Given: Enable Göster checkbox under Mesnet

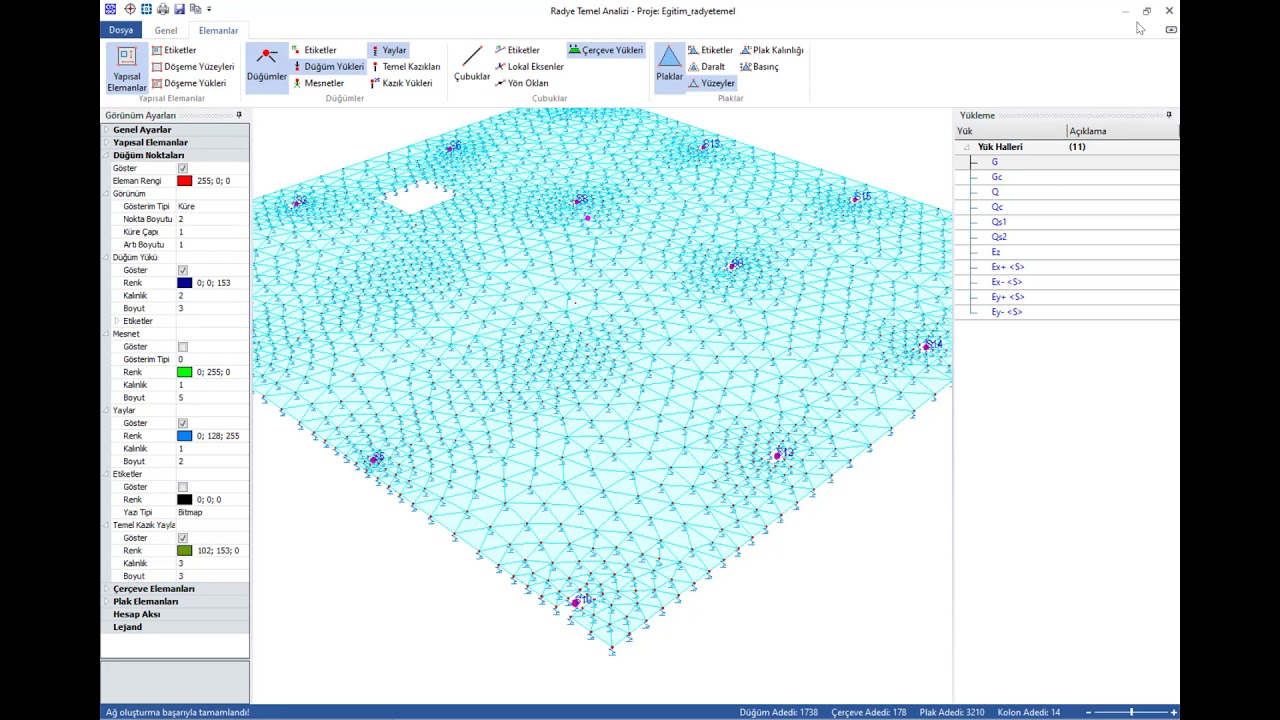Looking at the screenshot, I should point(182,347).
